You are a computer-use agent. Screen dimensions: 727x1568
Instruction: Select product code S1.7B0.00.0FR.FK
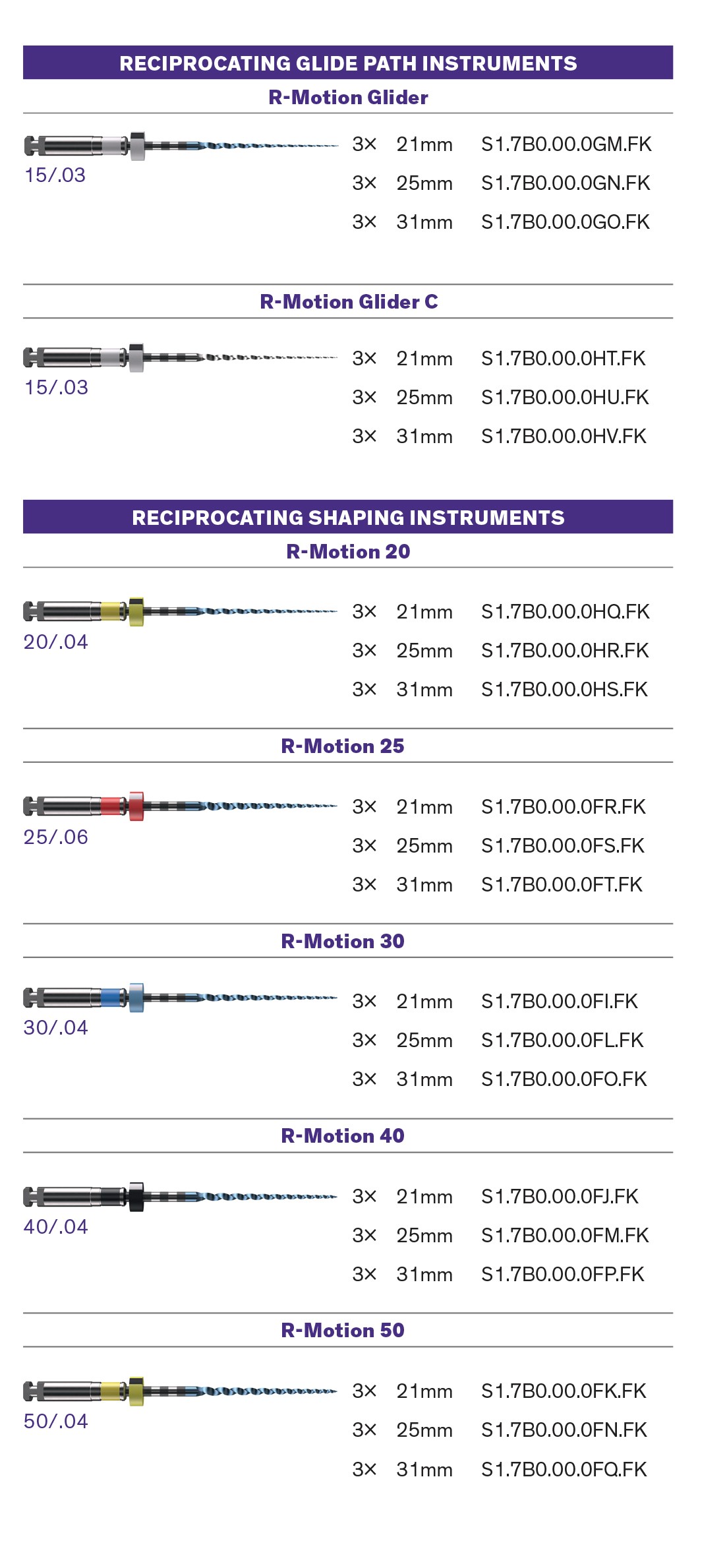(x=564, y=807)
